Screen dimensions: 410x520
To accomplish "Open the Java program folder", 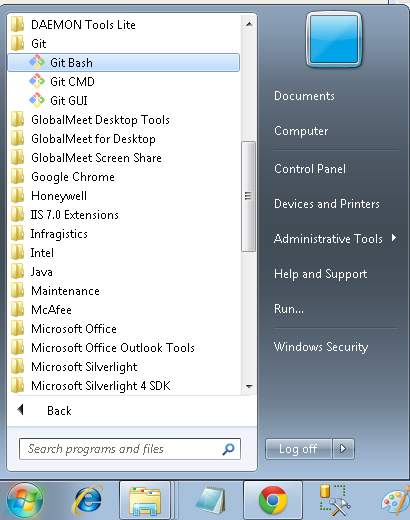I will (x=123, y=271).
